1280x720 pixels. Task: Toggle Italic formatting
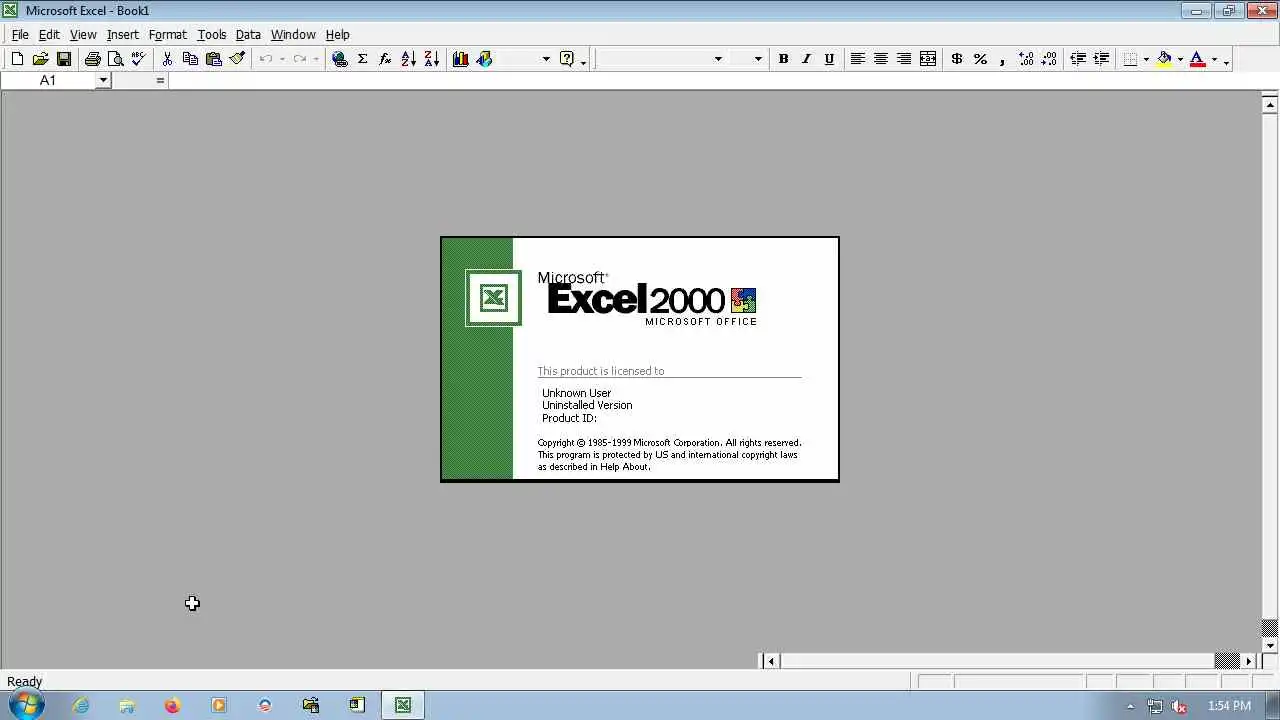[806, 59]
